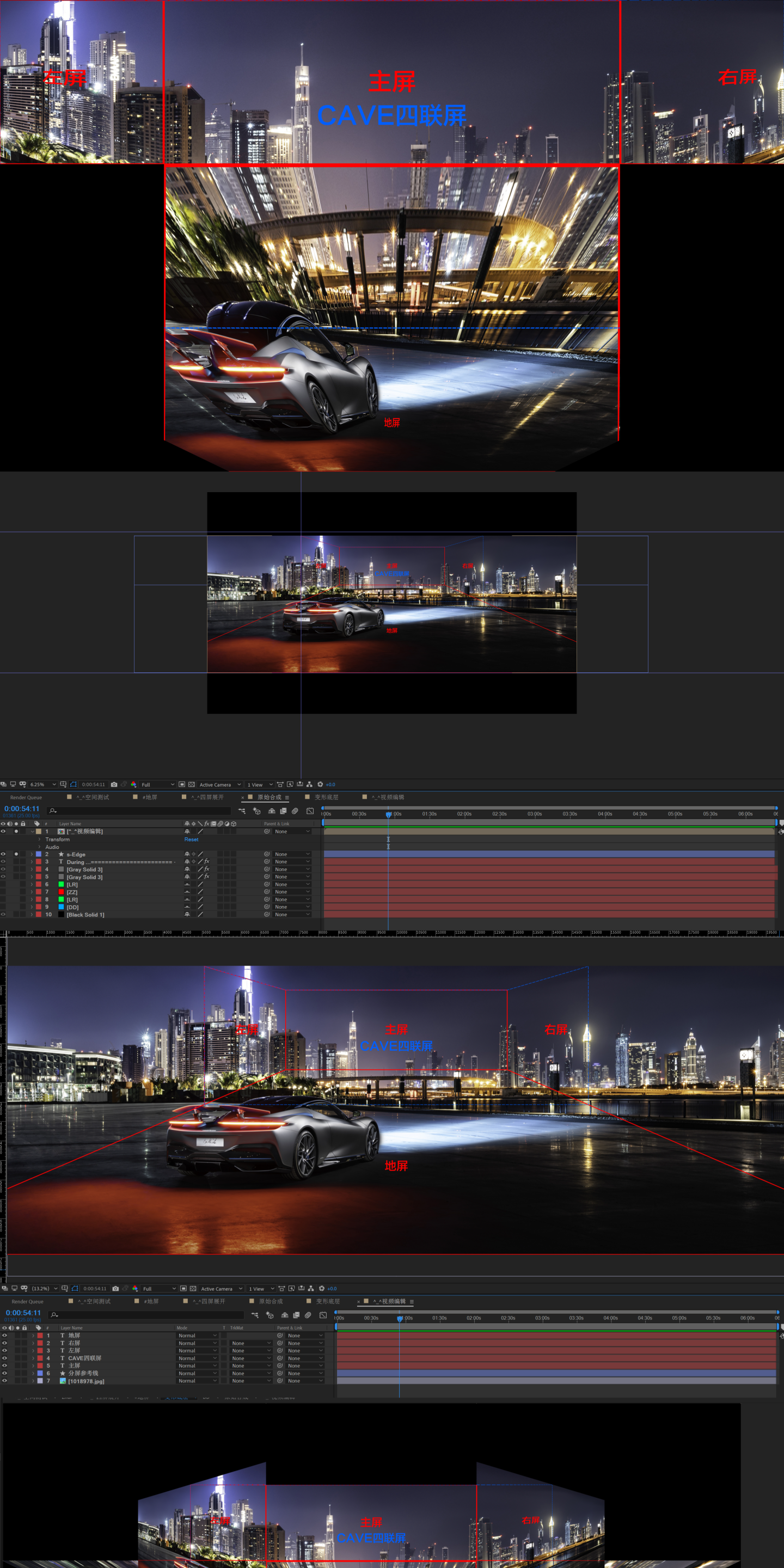Switch to 变形底层 tab in upper timeline
This screenshot has width=784, height=1568.
pyautogui.click(x=326, y=798)
